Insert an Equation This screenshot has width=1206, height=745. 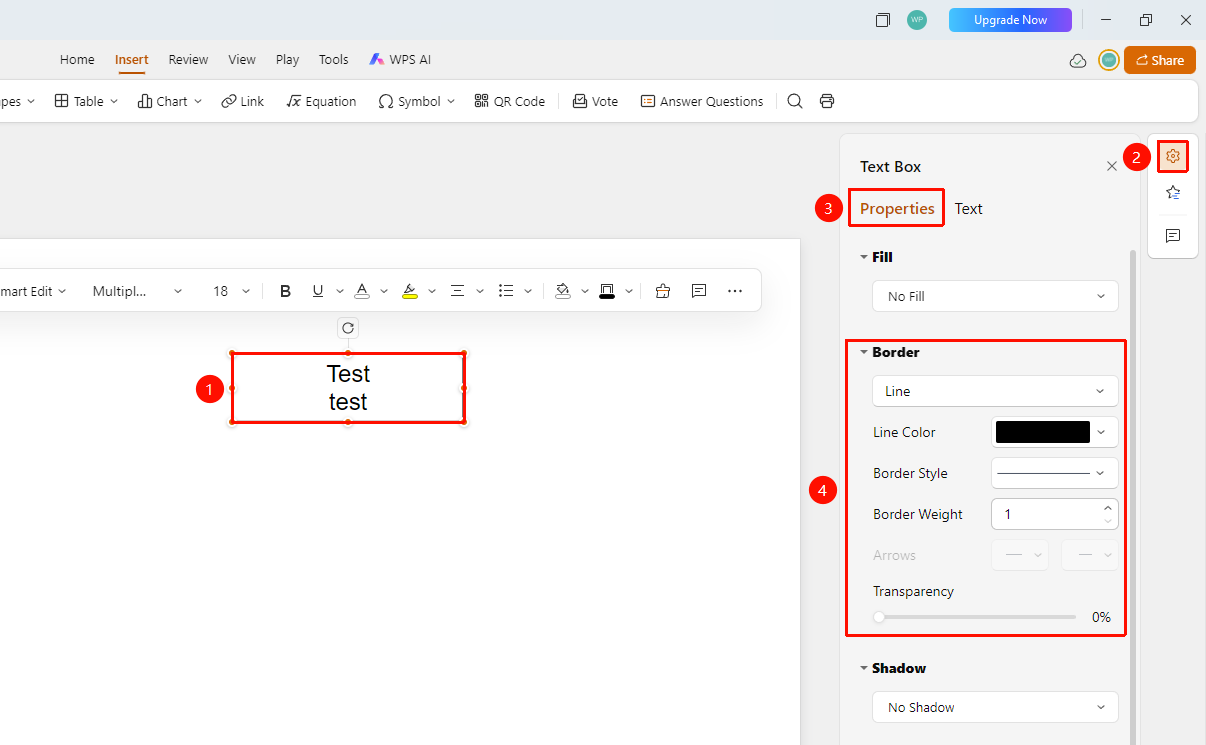click(321, 101)
